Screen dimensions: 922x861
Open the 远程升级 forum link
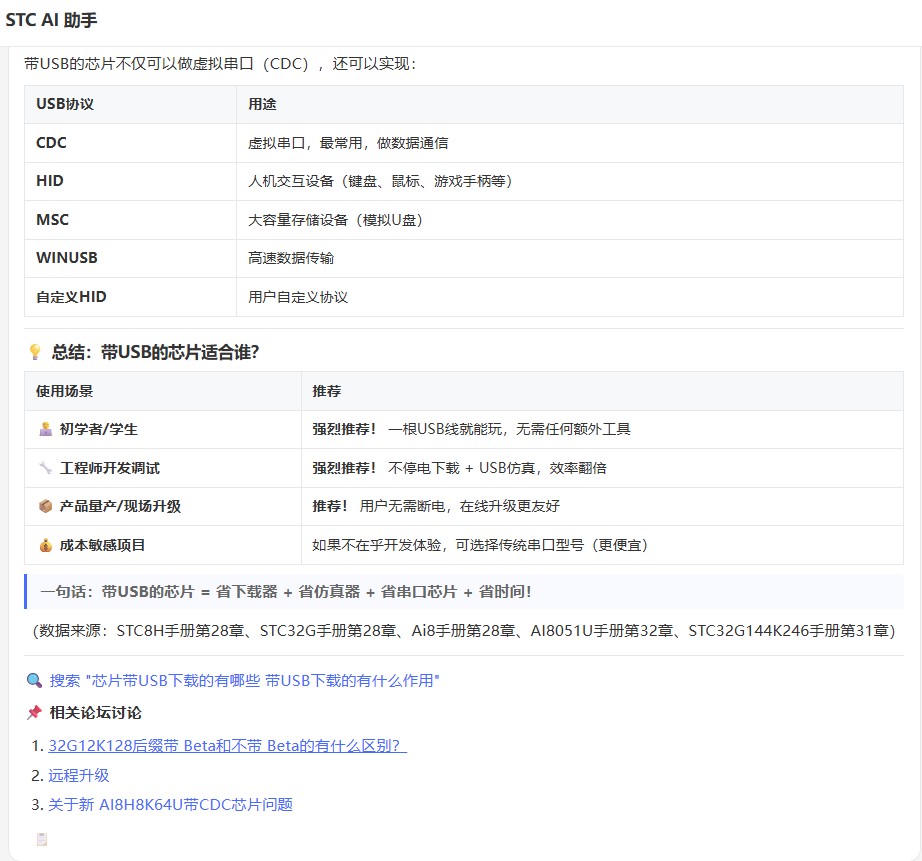coord(79,775)
